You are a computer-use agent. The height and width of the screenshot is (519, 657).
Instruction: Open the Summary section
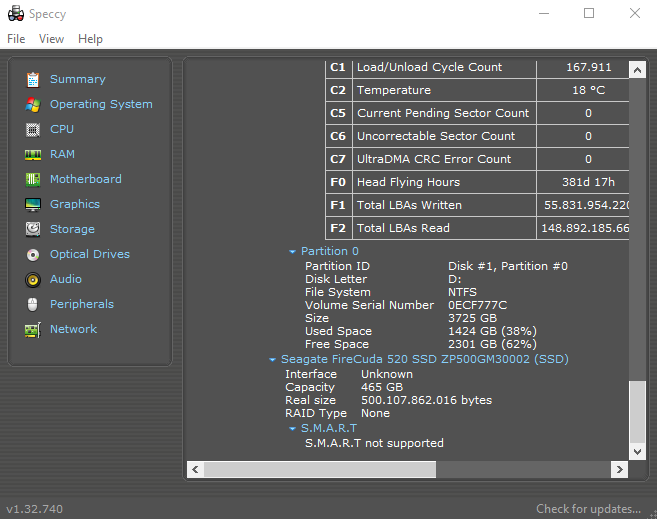coord(78,79)
